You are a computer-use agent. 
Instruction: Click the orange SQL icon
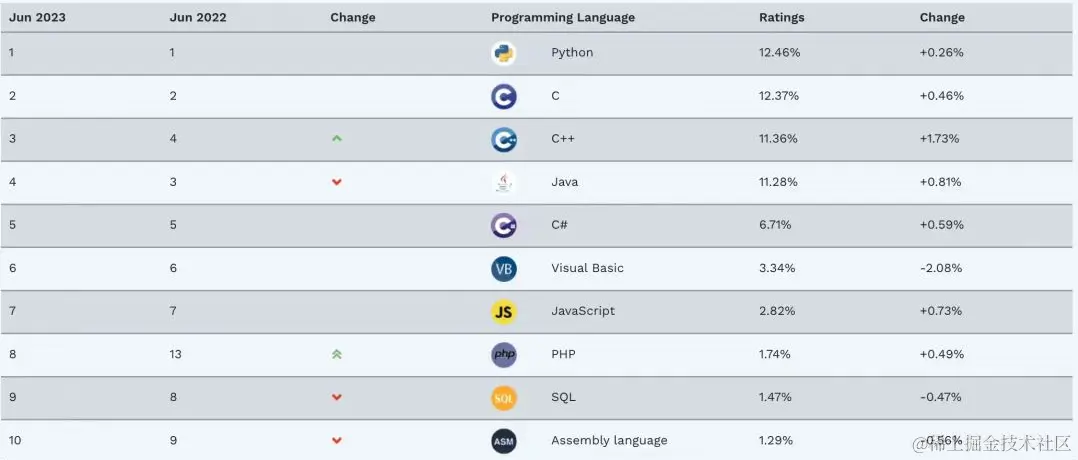click(504, 398)
